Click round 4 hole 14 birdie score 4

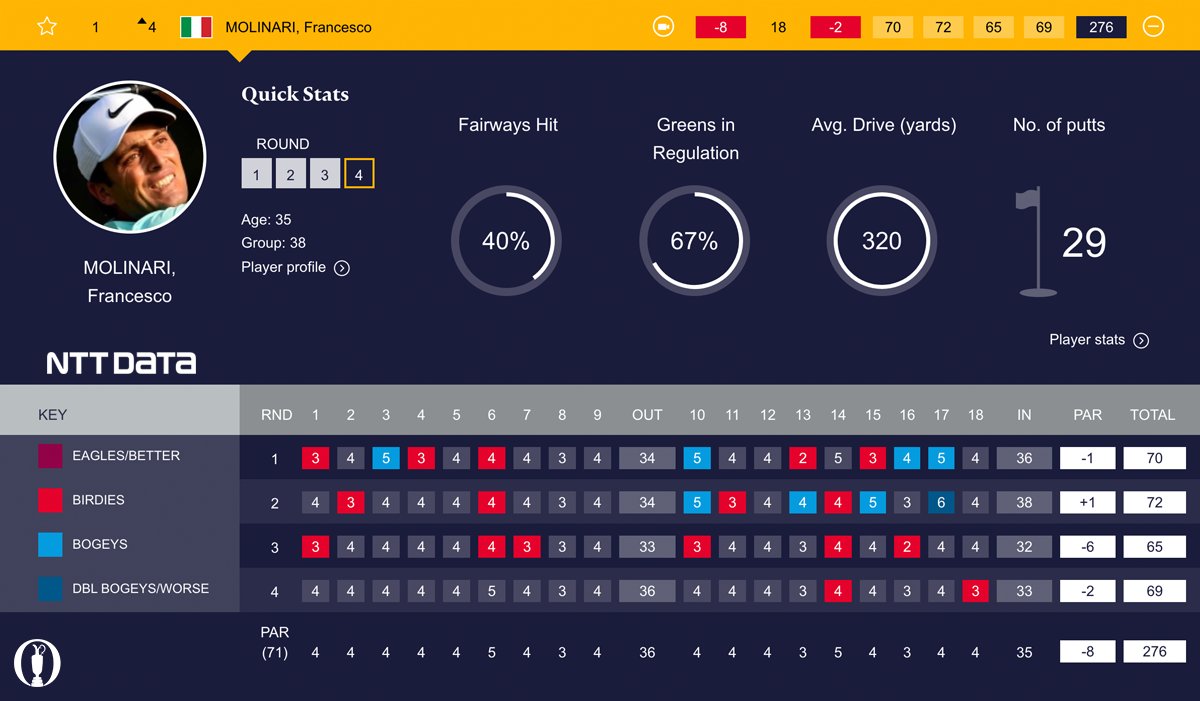(x=838, y=591)
